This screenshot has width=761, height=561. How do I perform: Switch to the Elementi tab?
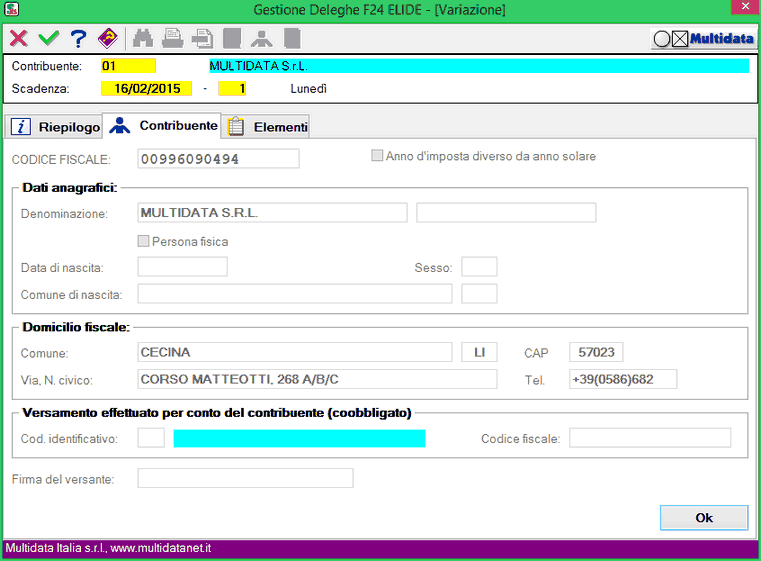coord(266,127)
